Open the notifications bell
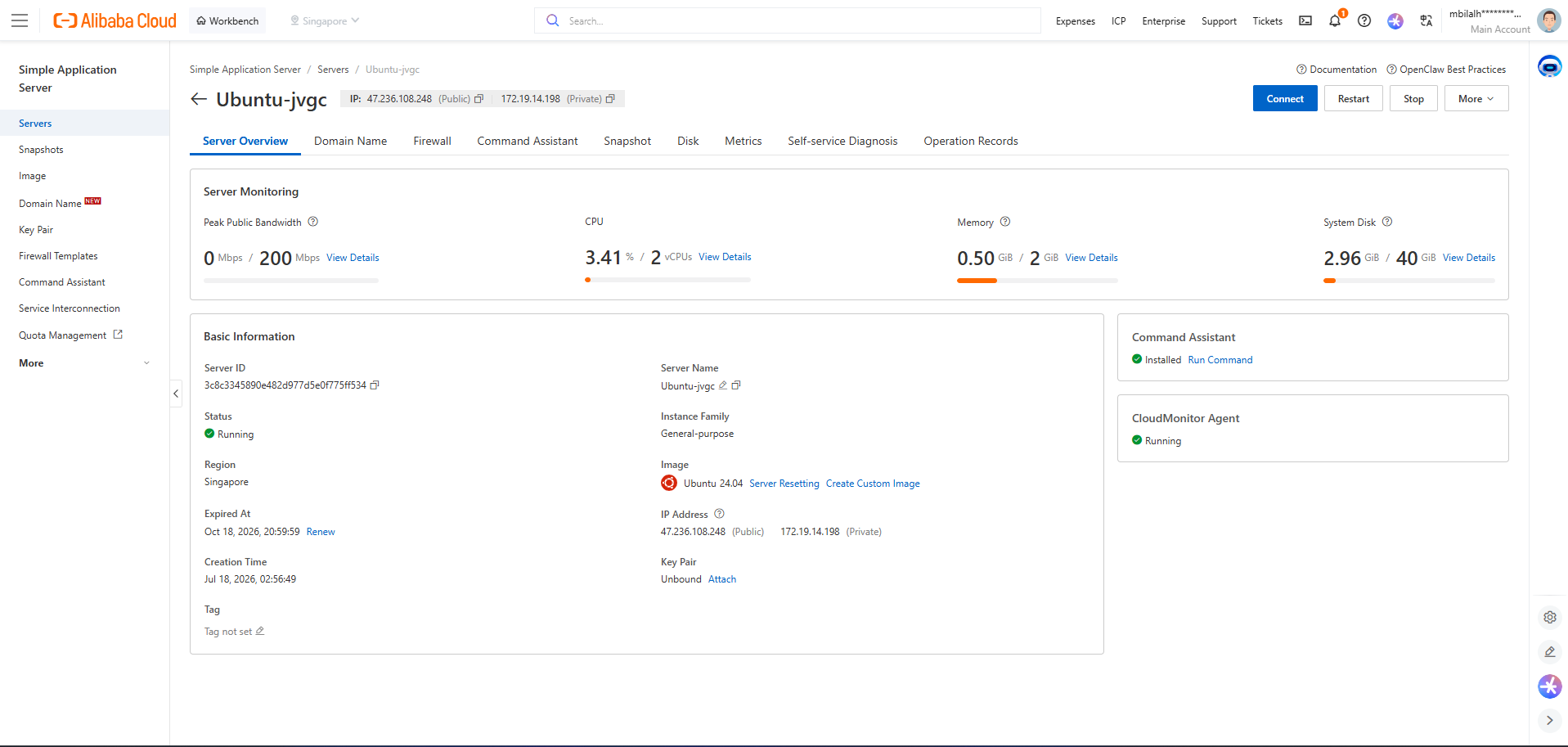Viewport: 1568px width, 747px height. pos(1335,20)
